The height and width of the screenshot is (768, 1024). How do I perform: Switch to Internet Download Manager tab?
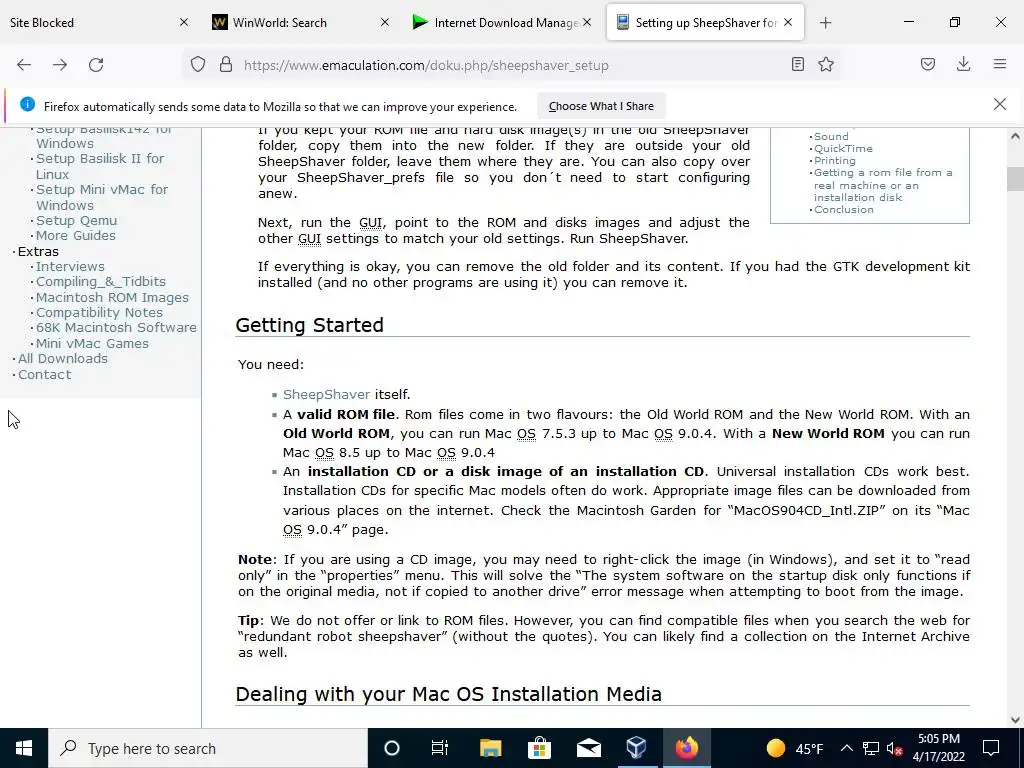pos(500,22)
